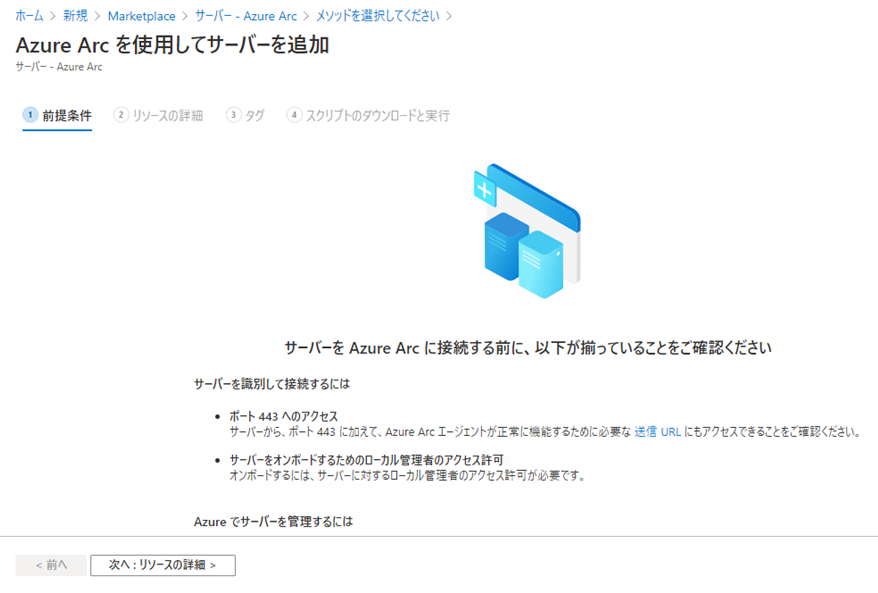Click the ポート 443 へのアクセス bullet text
Image resolution: width=878 pixels, height=593 pixels.
click(x=284, y=416)
